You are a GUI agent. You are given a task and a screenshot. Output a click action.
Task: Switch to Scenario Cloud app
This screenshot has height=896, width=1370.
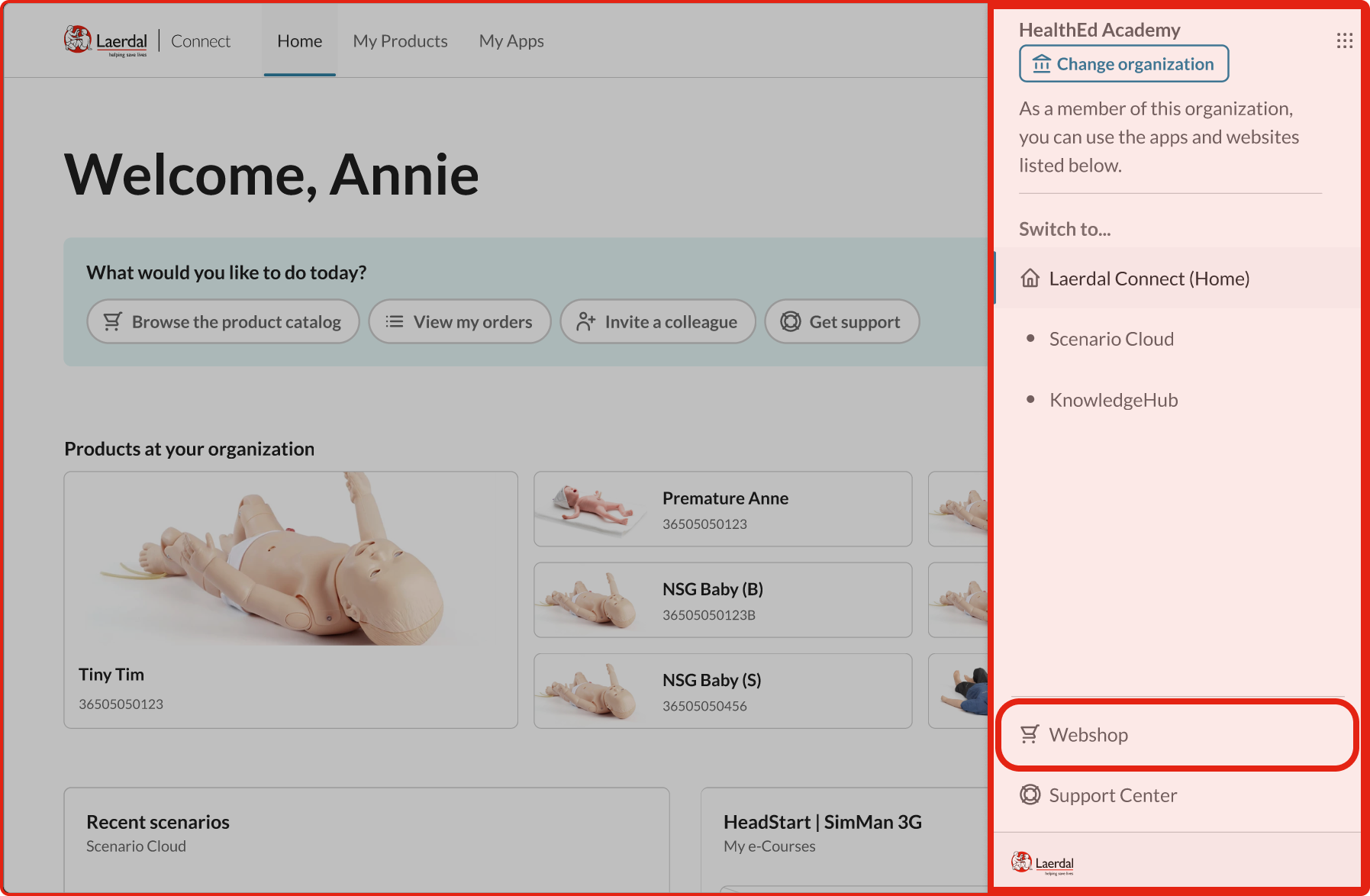tap(1111, 339)
